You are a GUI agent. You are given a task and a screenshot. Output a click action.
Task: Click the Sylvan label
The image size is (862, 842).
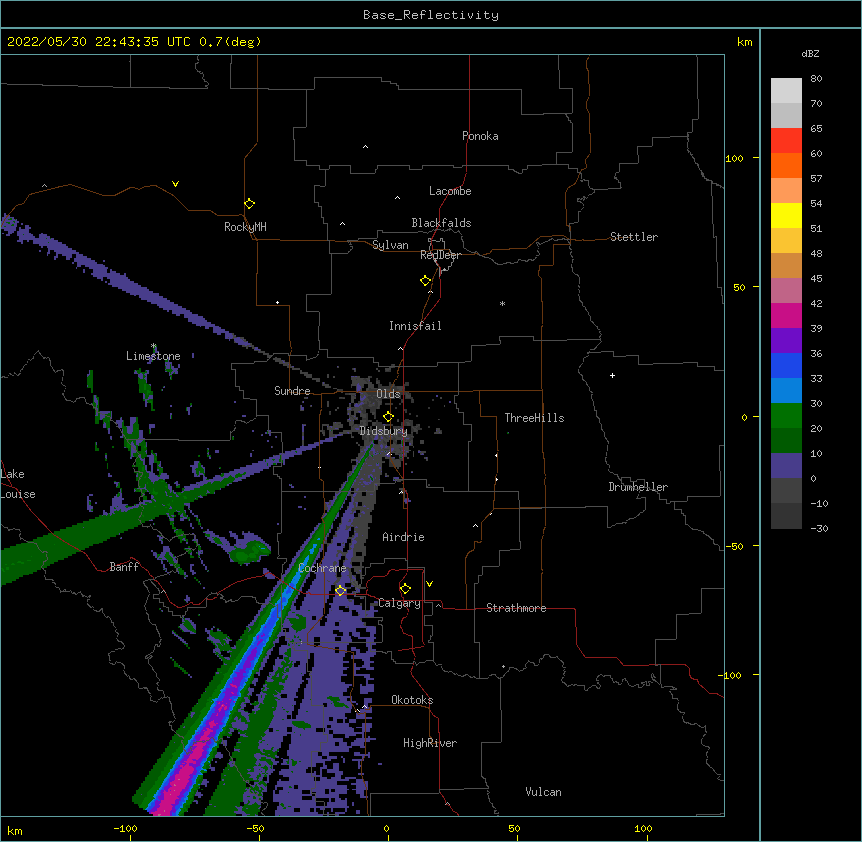(x=390, y=245)
